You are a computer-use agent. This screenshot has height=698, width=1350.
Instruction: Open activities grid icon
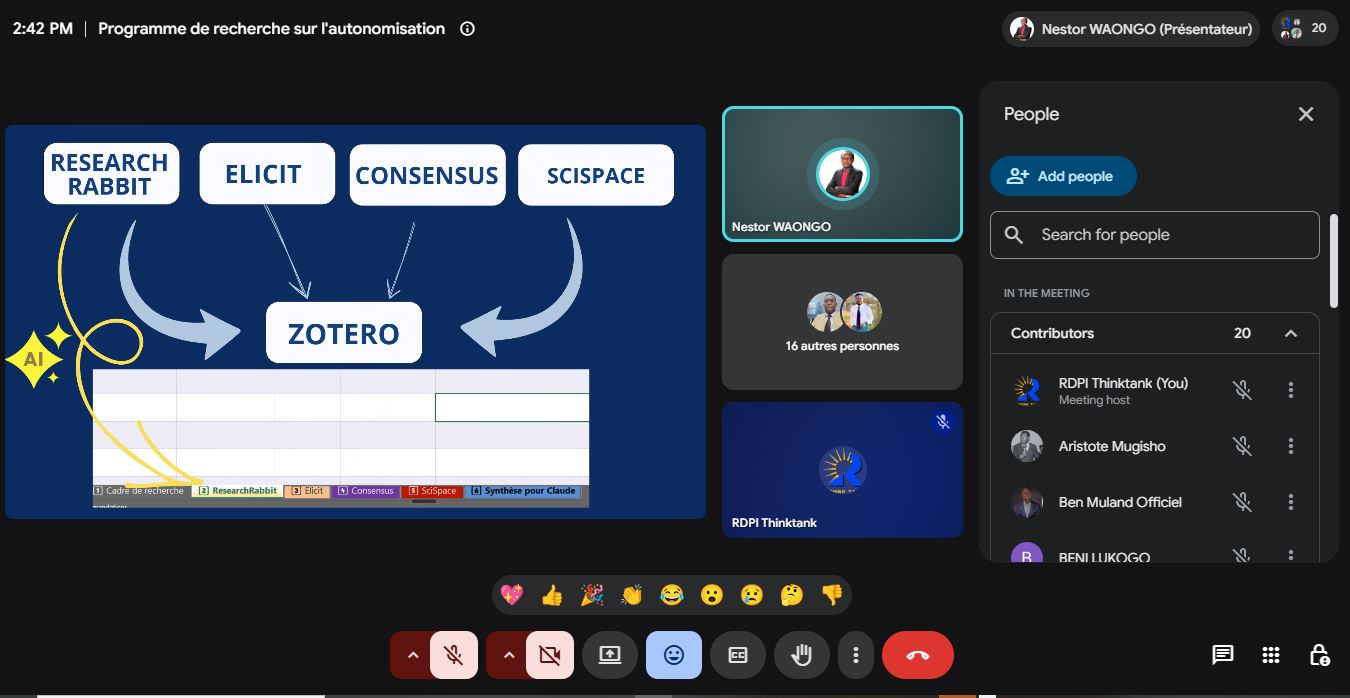point(1271,655)
